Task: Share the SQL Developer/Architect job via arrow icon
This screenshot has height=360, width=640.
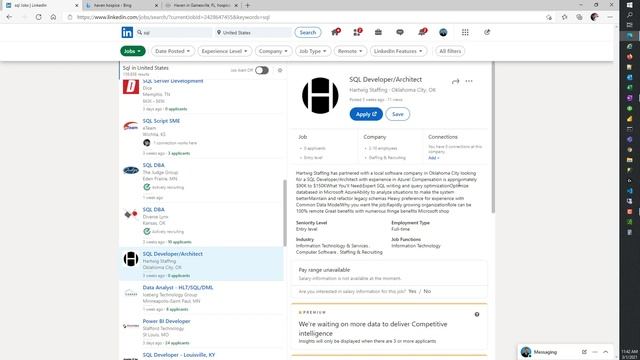Action: point(456,81)
